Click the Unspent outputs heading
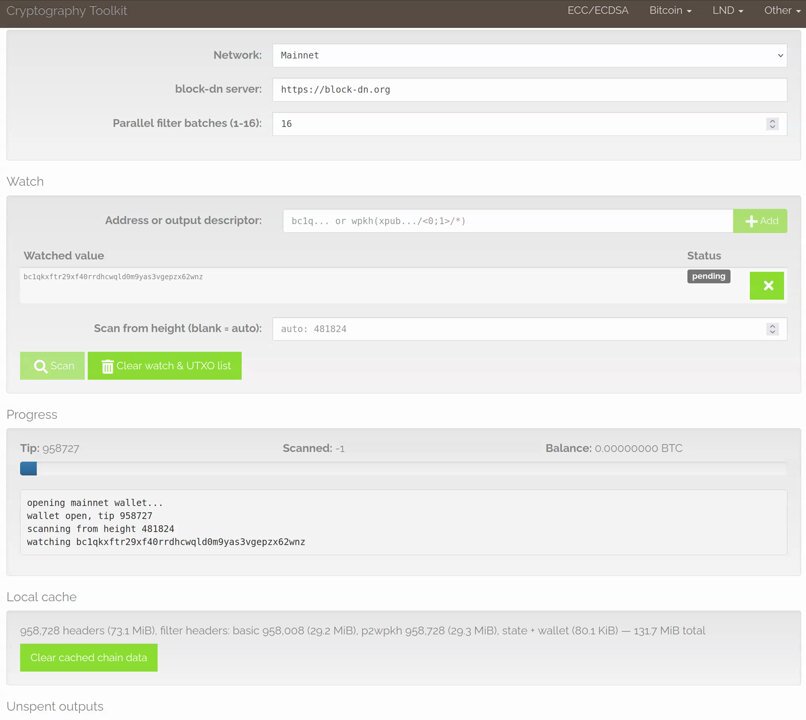The height and width of the screenshot is (720, 806). coord(55,707)
